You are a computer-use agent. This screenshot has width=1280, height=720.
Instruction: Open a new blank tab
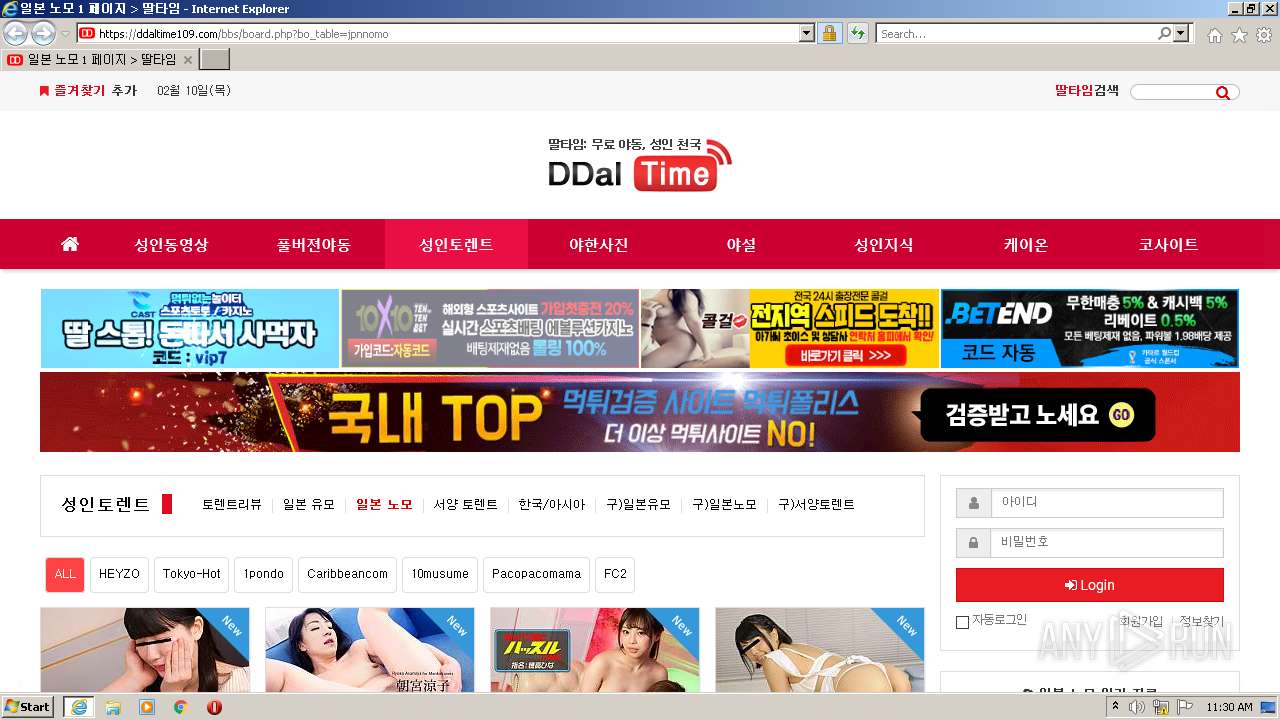(215, 60)
